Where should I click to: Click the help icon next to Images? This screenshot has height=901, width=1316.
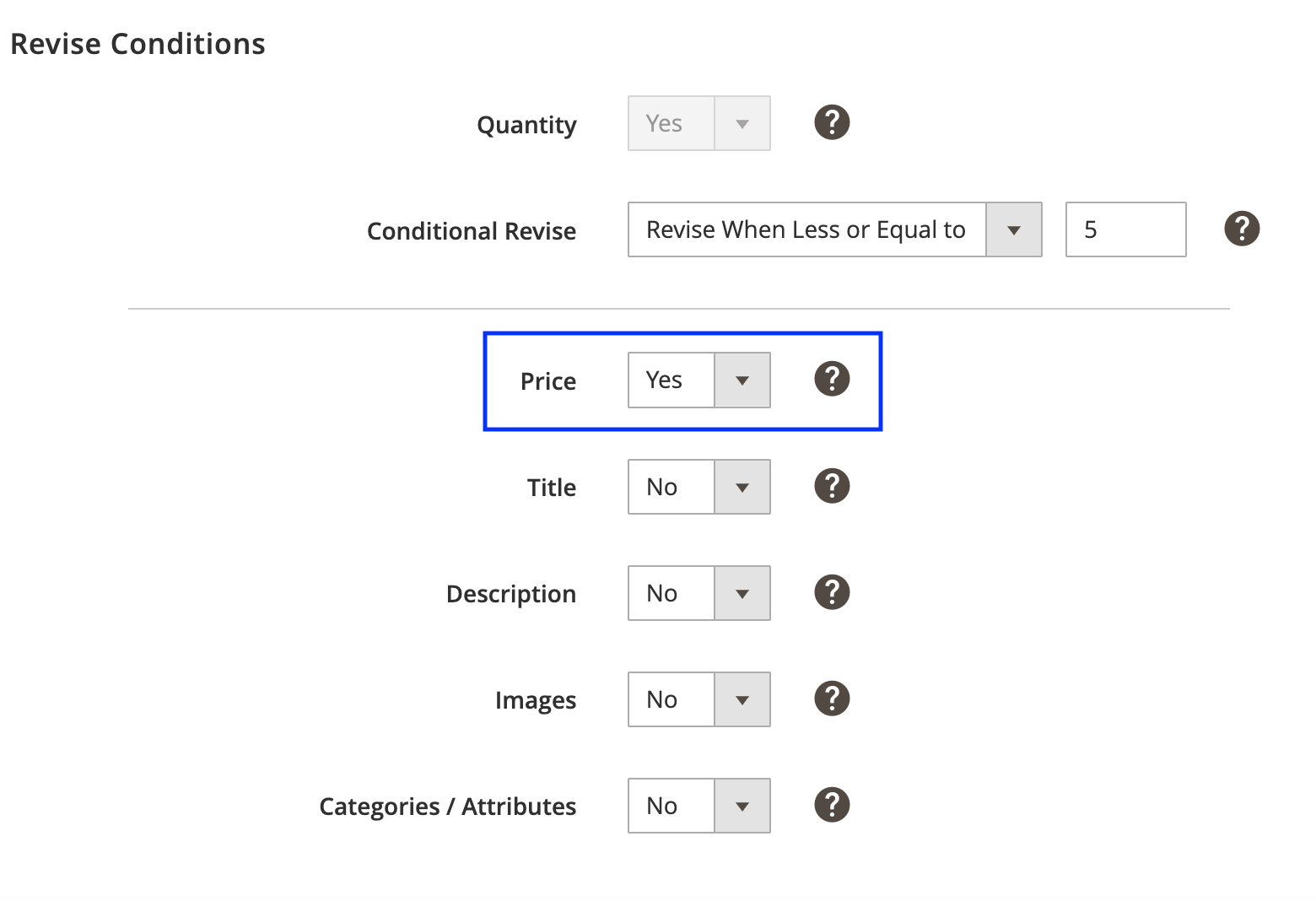pyautogui.click(x=831, y=699)
